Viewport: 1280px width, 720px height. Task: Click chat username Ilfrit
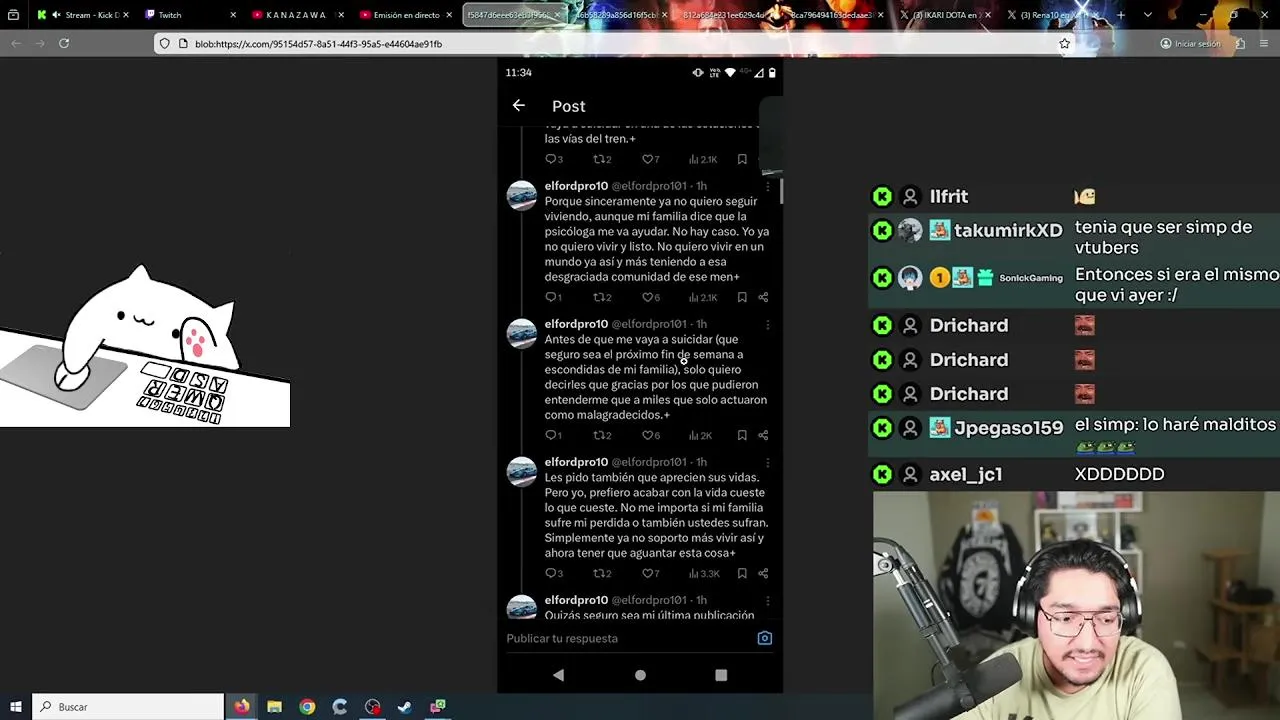[x=949, y=196]
